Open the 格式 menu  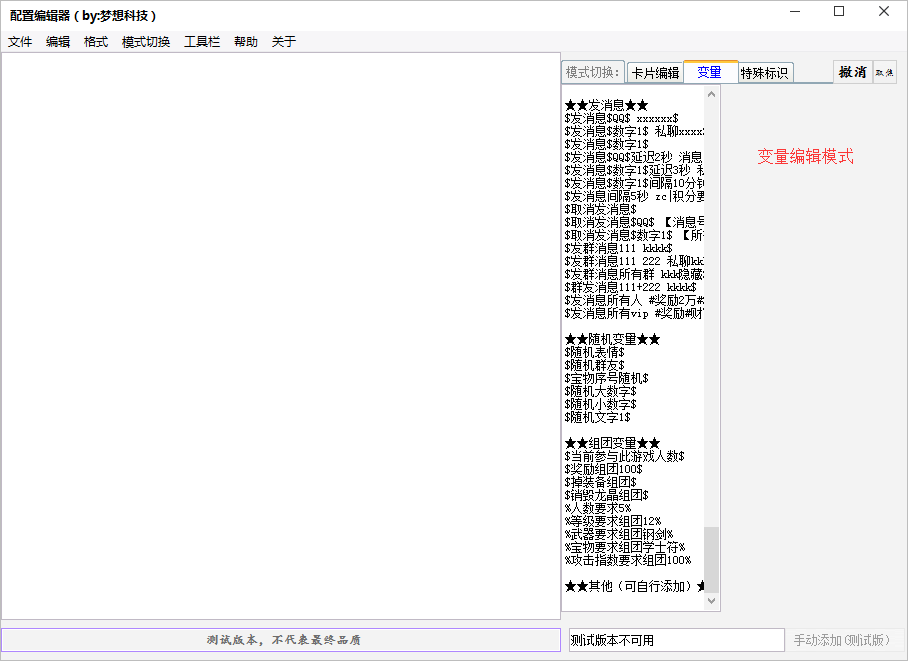click(x=95, y=41)
